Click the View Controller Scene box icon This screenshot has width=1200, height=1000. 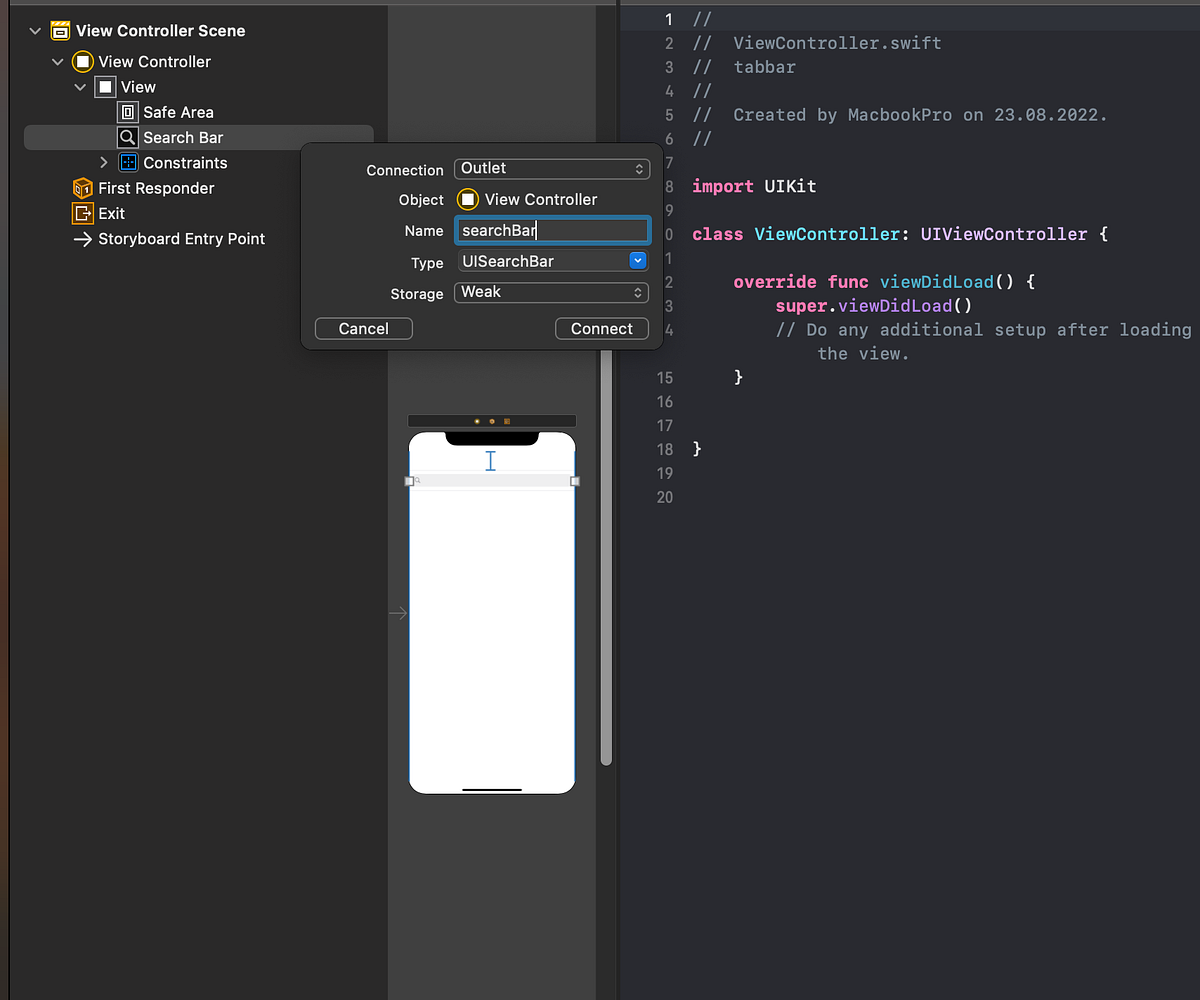[61, 30]
